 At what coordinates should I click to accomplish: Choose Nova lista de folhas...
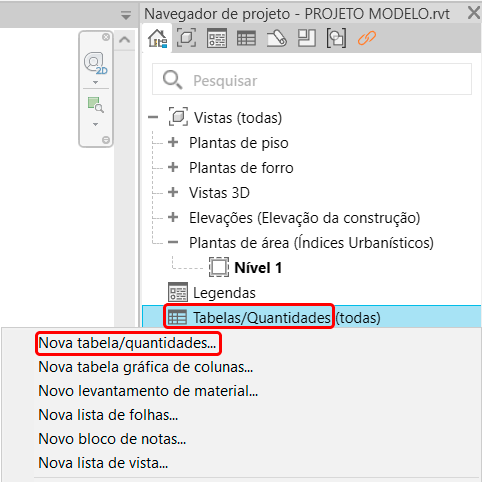coord(108,415)
